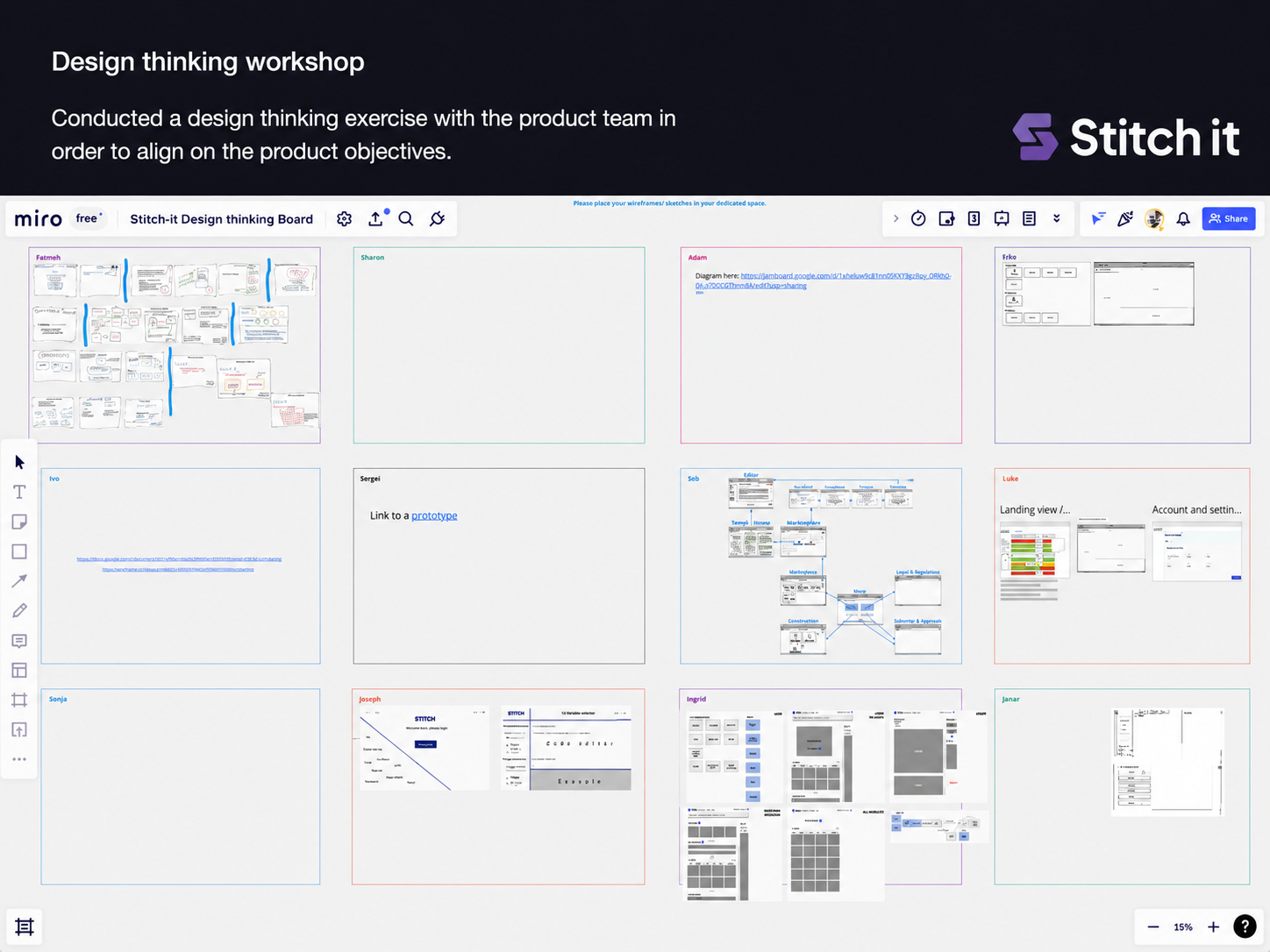
Task: Open the frames panel bottom-left icon
Action: 25,927
